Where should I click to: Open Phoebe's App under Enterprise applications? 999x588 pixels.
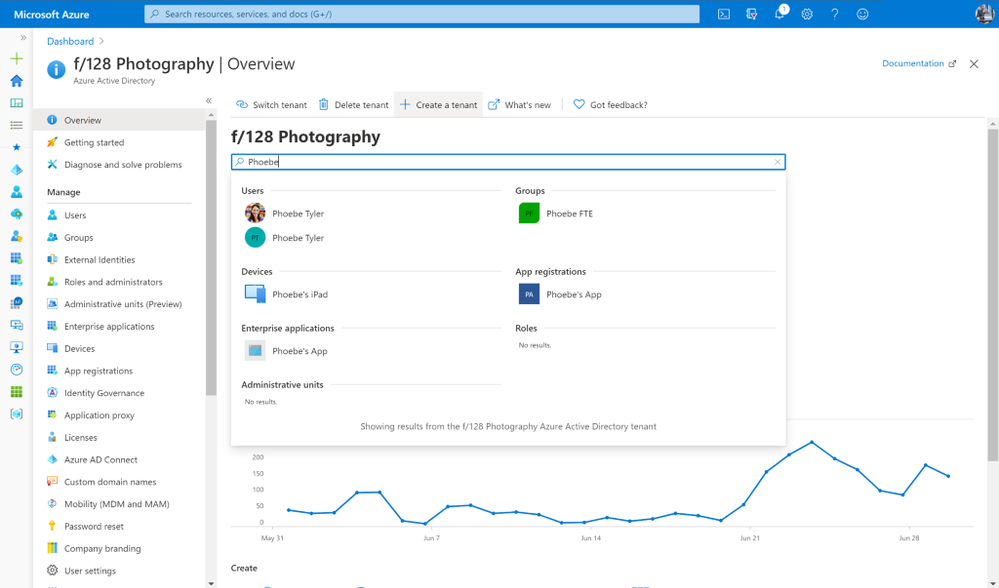287,351
